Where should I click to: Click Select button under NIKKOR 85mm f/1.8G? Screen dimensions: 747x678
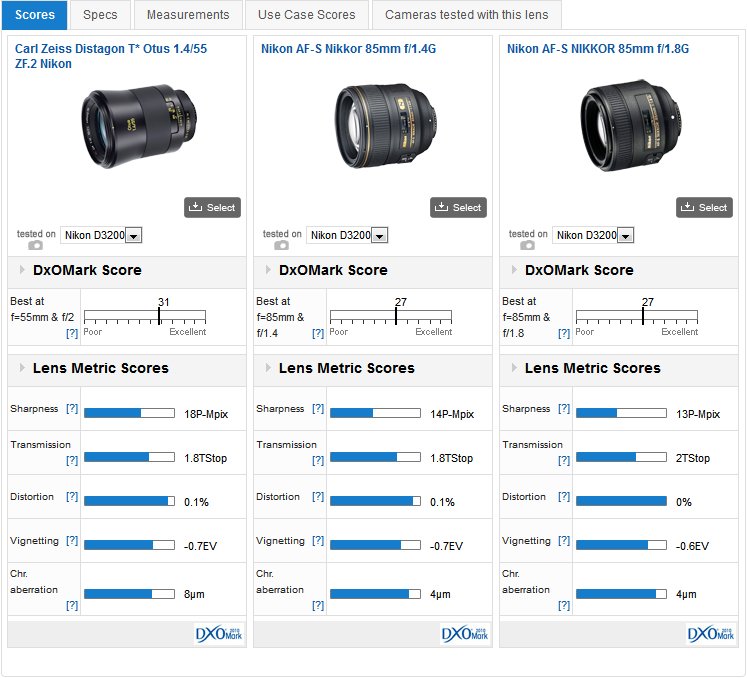pos(704,207)
